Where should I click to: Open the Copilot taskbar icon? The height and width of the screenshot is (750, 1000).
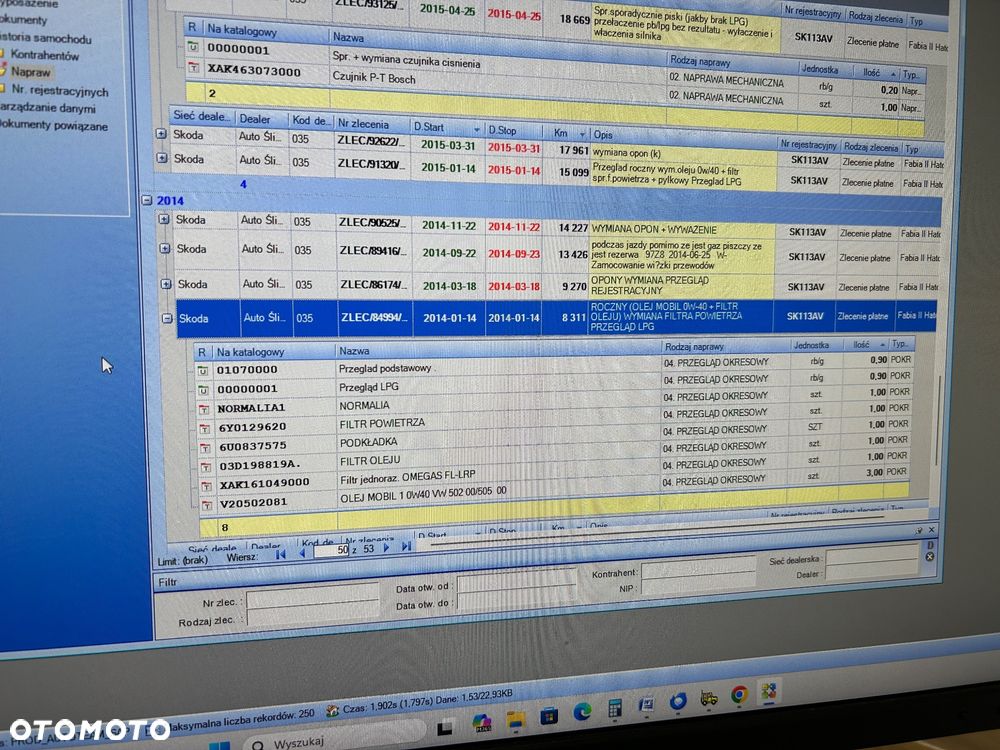(x=482, y=723)
